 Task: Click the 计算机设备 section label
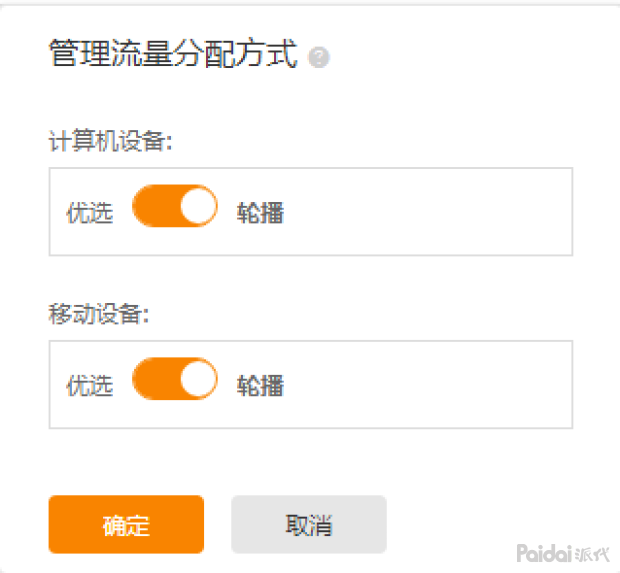tap(110, 142)
